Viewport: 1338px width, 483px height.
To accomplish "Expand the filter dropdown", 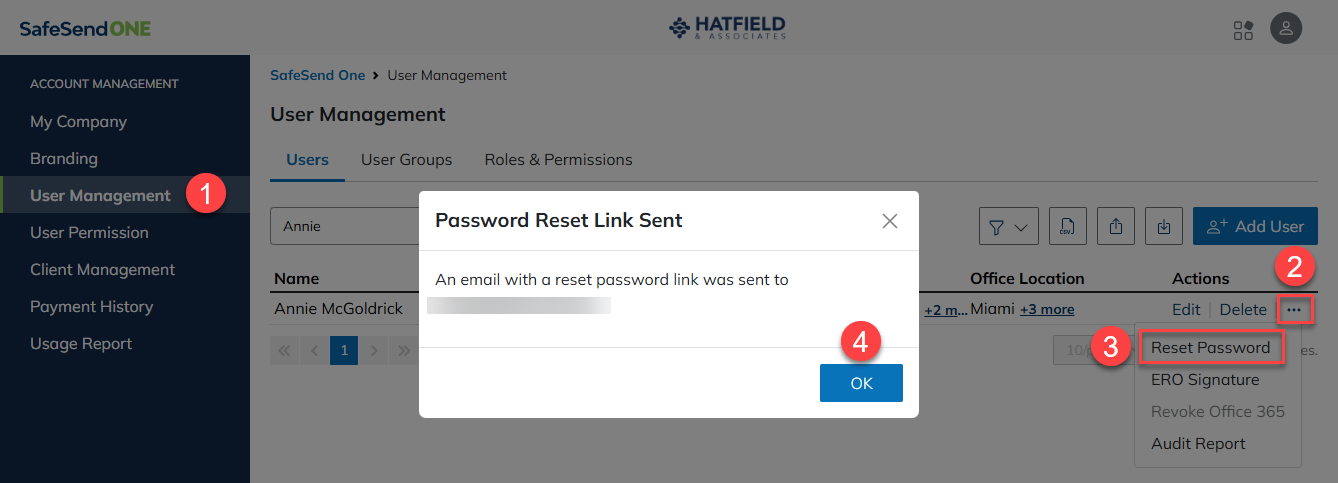I will click(x=1008, y=227).
